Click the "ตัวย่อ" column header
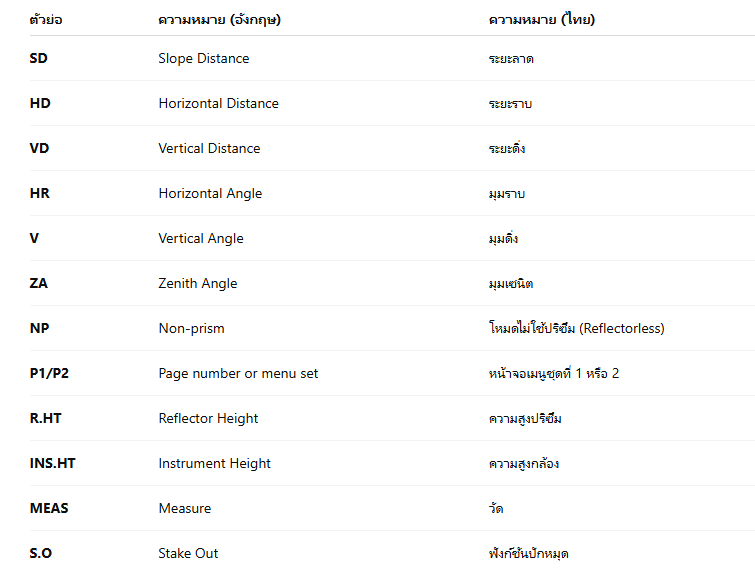755x574 pixels. tap(48, 19)
